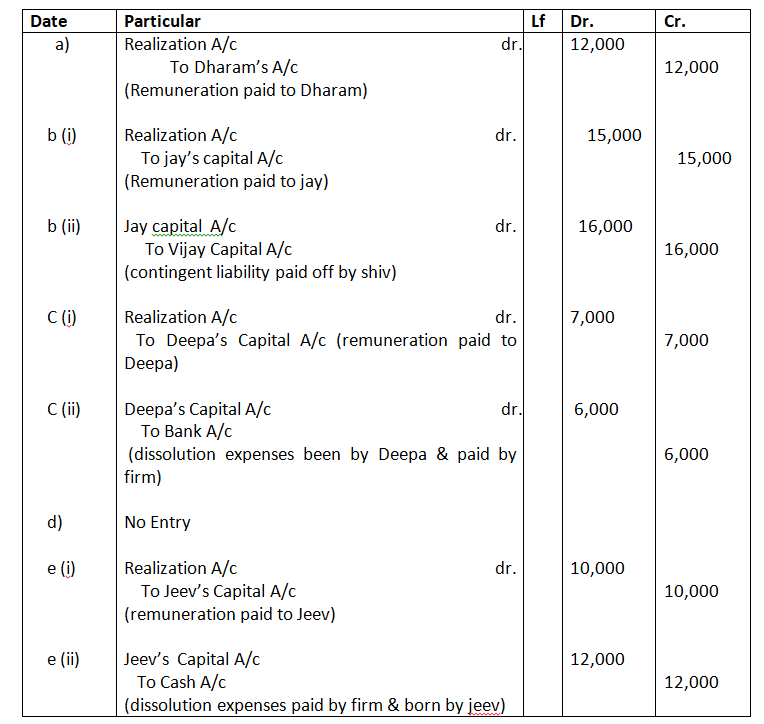Screen dimensions: 764x724
Task: Select the 'b (i)' row label
Action: tap(61, 135)
